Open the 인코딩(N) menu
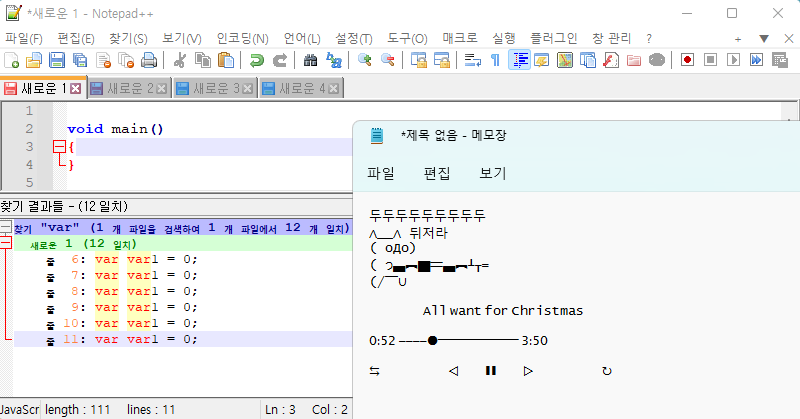Screen dimensions: 800x419 [242, 38]
